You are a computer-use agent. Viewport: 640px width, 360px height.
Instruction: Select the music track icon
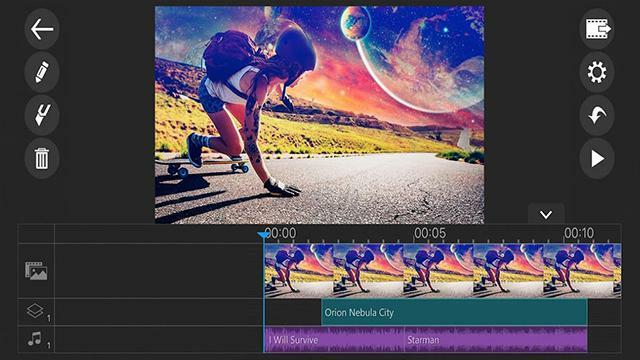click(36, 340)
